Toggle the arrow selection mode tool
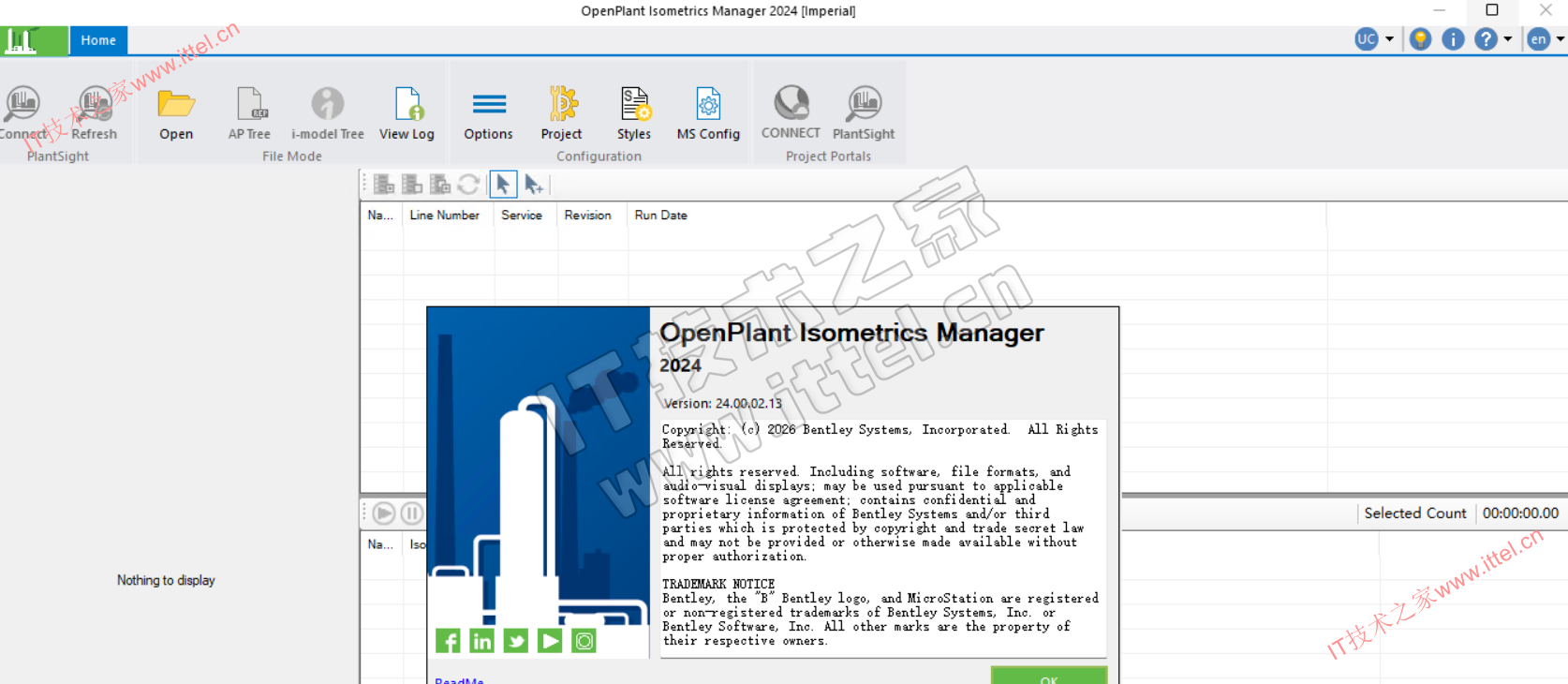1568x684 pixels. tap(503, 185)
